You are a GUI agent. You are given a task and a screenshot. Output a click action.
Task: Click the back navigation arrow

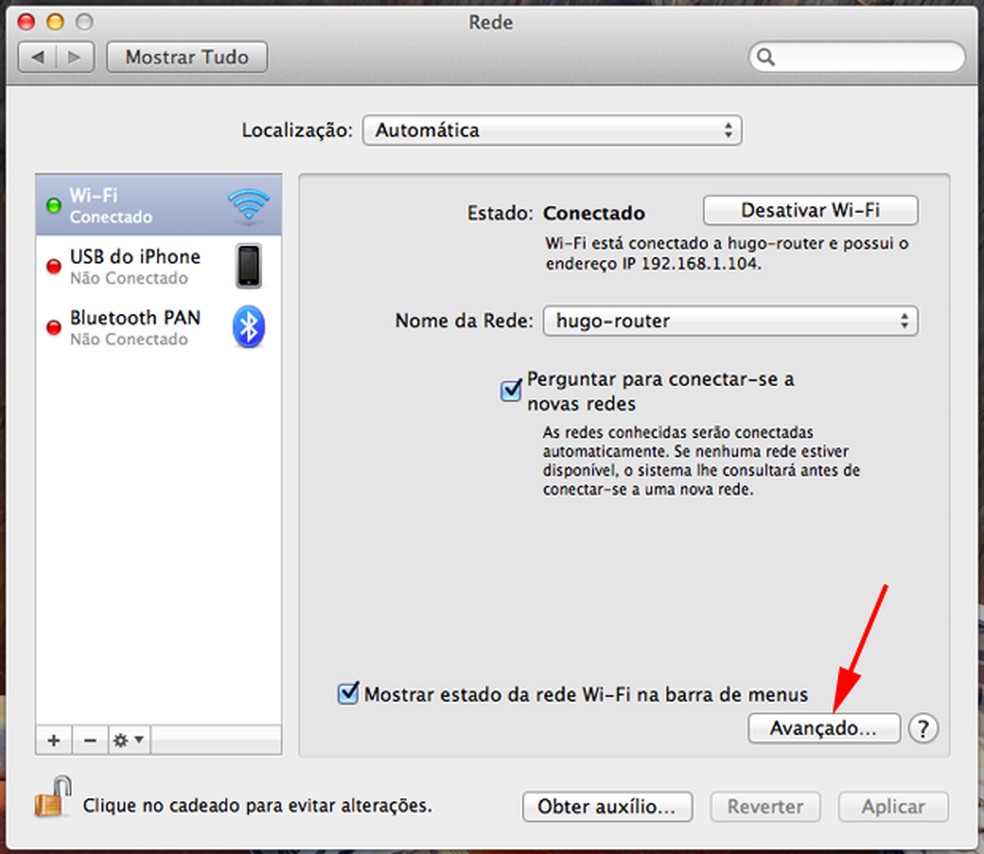pos(38,57)
